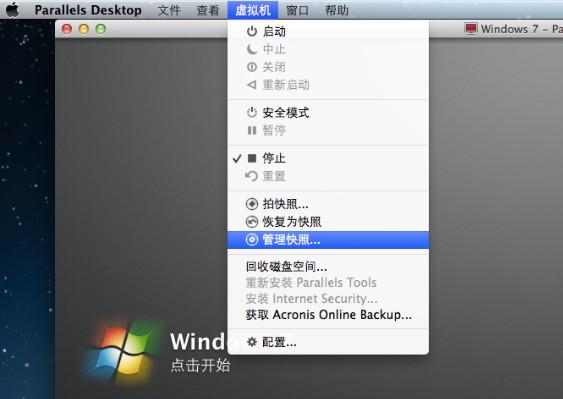Click the grayed 重置 menu item
The image size is (563, 399).
coord(328,176)
